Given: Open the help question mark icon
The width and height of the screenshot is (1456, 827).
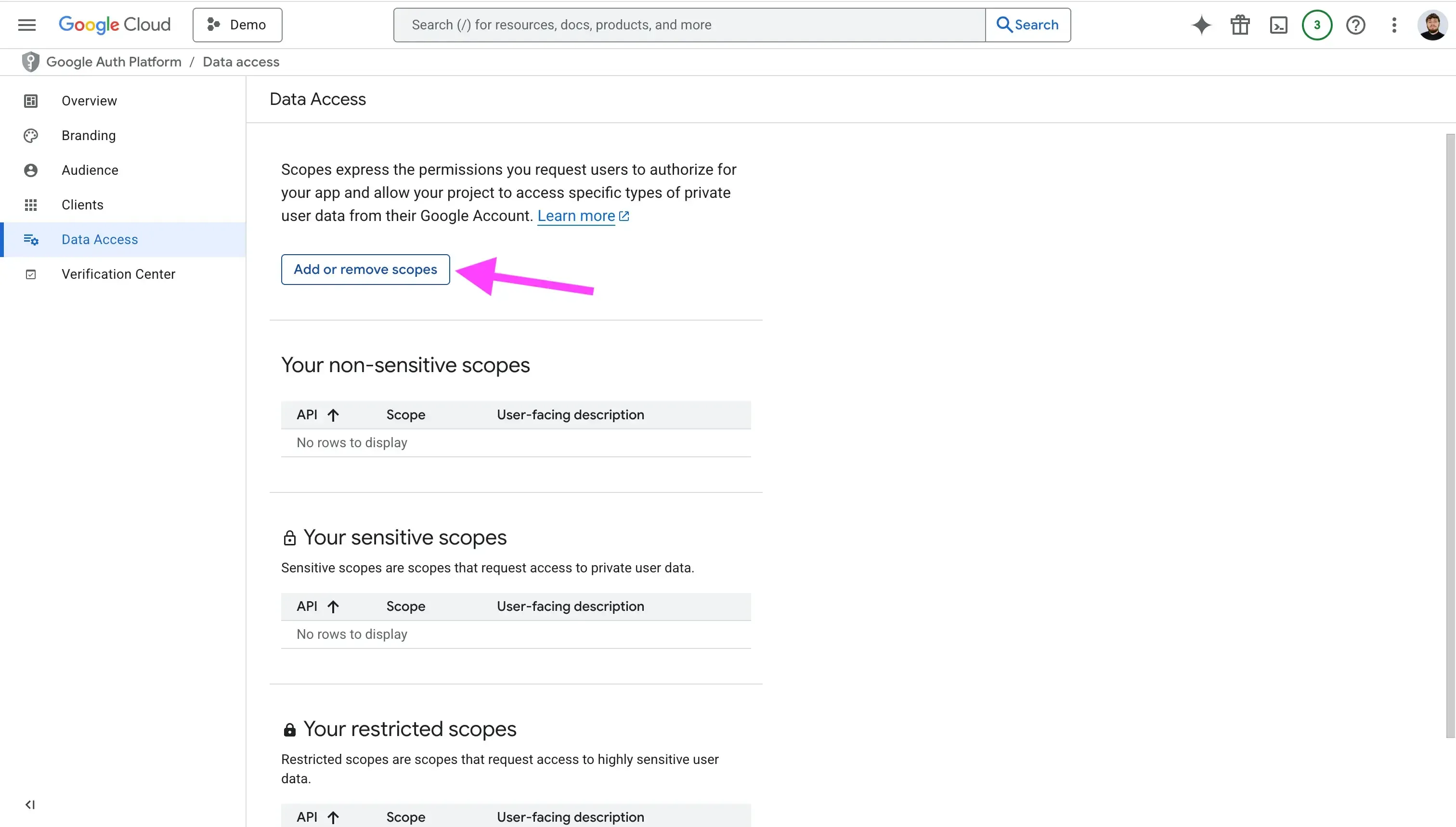Looking at the screenshot, I should [1355, 25].
